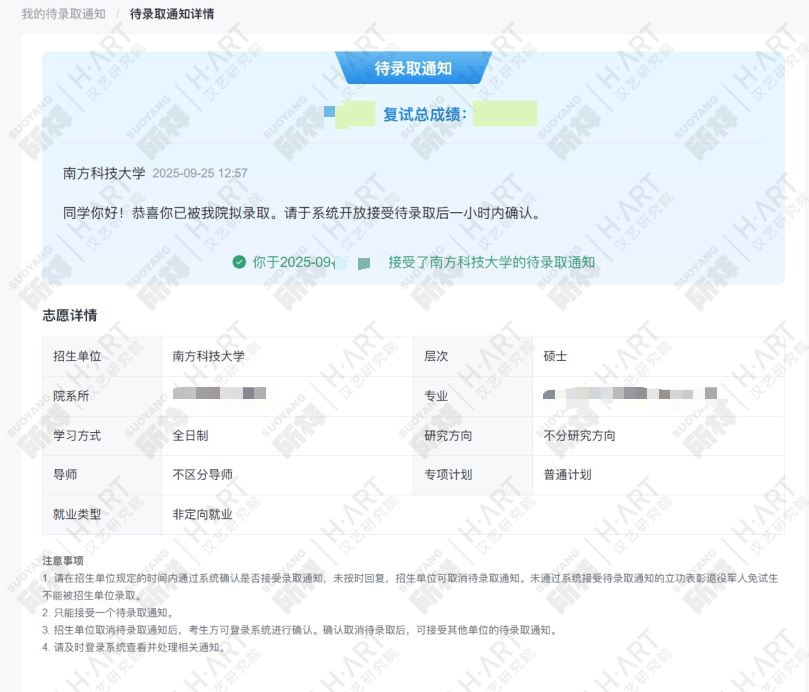This screenshot has width=809, height=692.
Task: Click the 不区分导师 cell
Action: [x=202, y=475]
